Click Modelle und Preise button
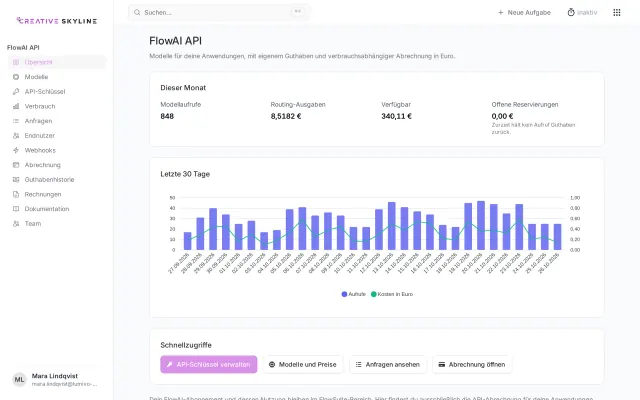This screenshot has height=400, width=640. point(303,364)
